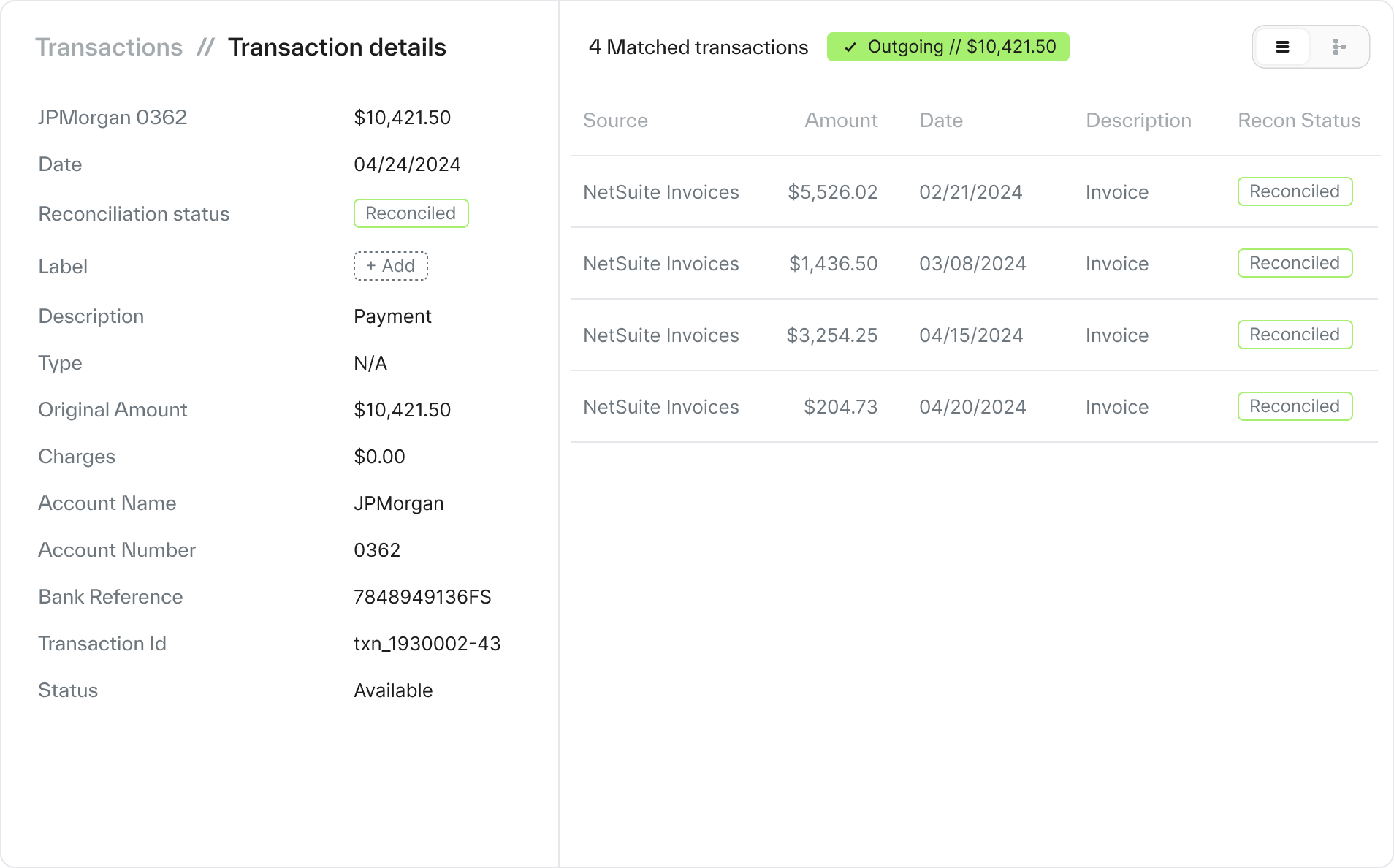Sort by the Date column header
This screenshot has height=868, width=1394.
pyautogui.click(x=940, y=121)
